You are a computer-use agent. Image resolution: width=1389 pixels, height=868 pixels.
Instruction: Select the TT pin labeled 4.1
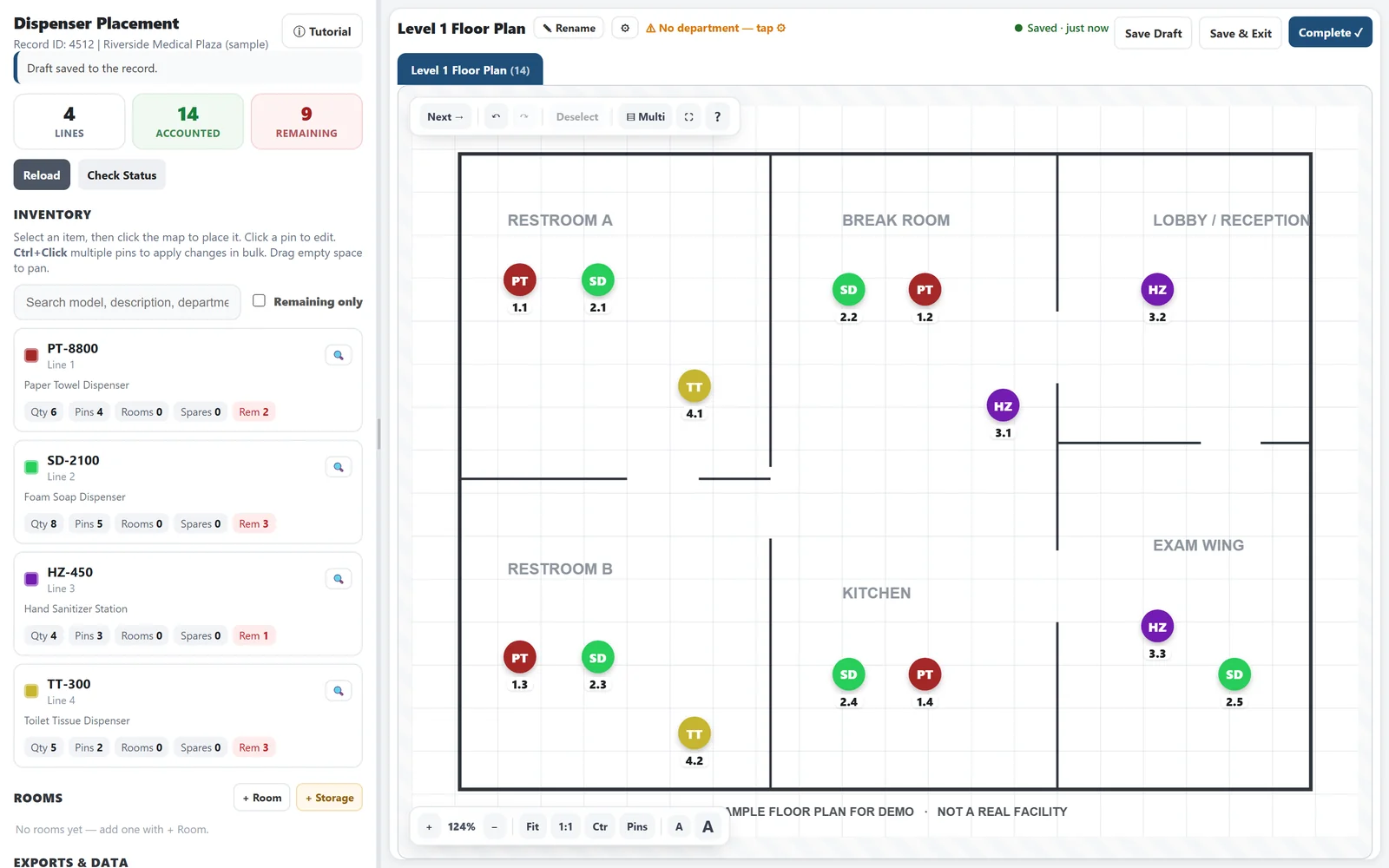click(x=694, y=387)
